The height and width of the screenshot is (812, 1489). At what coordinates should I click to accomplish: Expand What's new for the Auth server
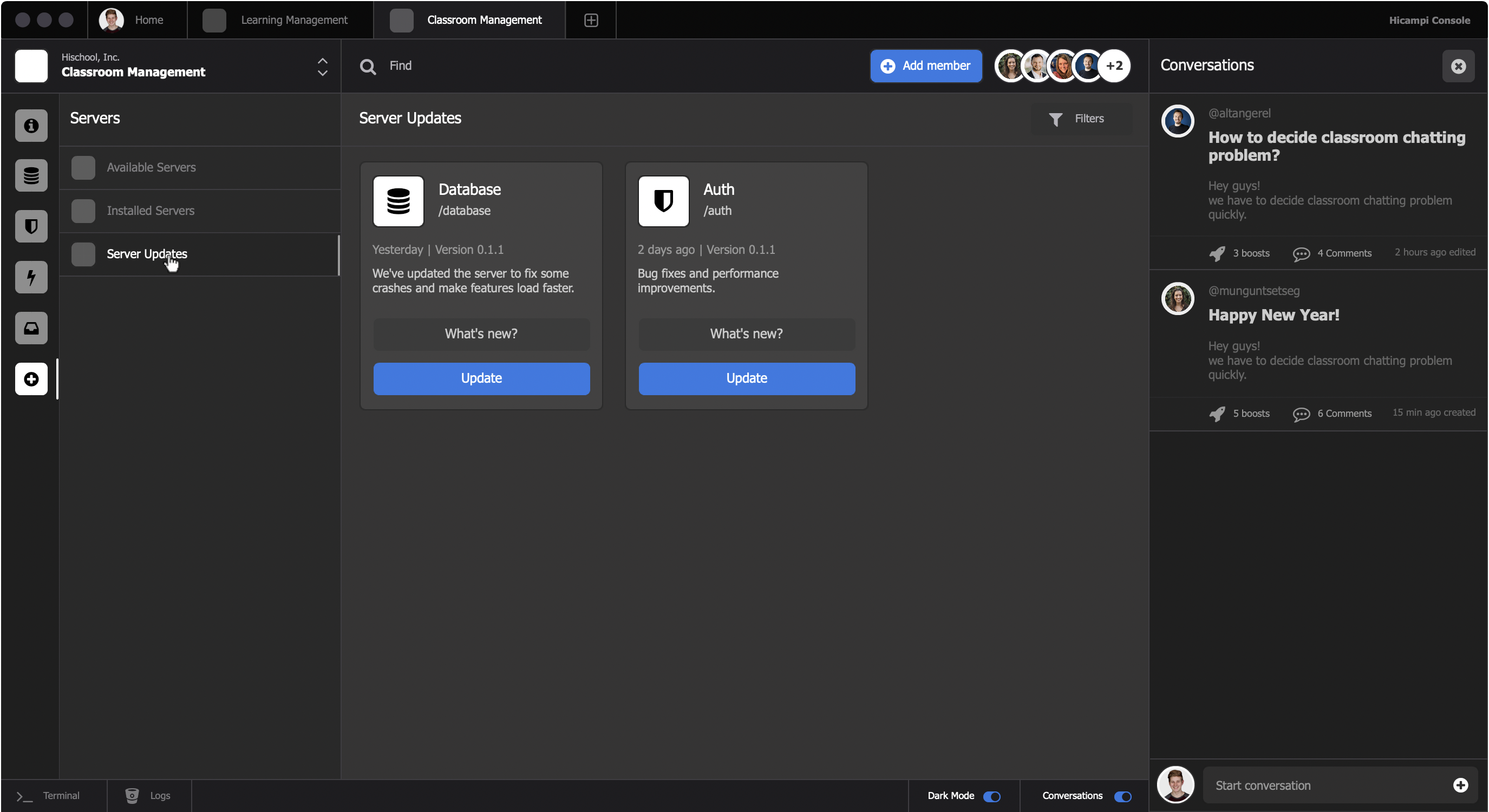click(x=746, y=334)
